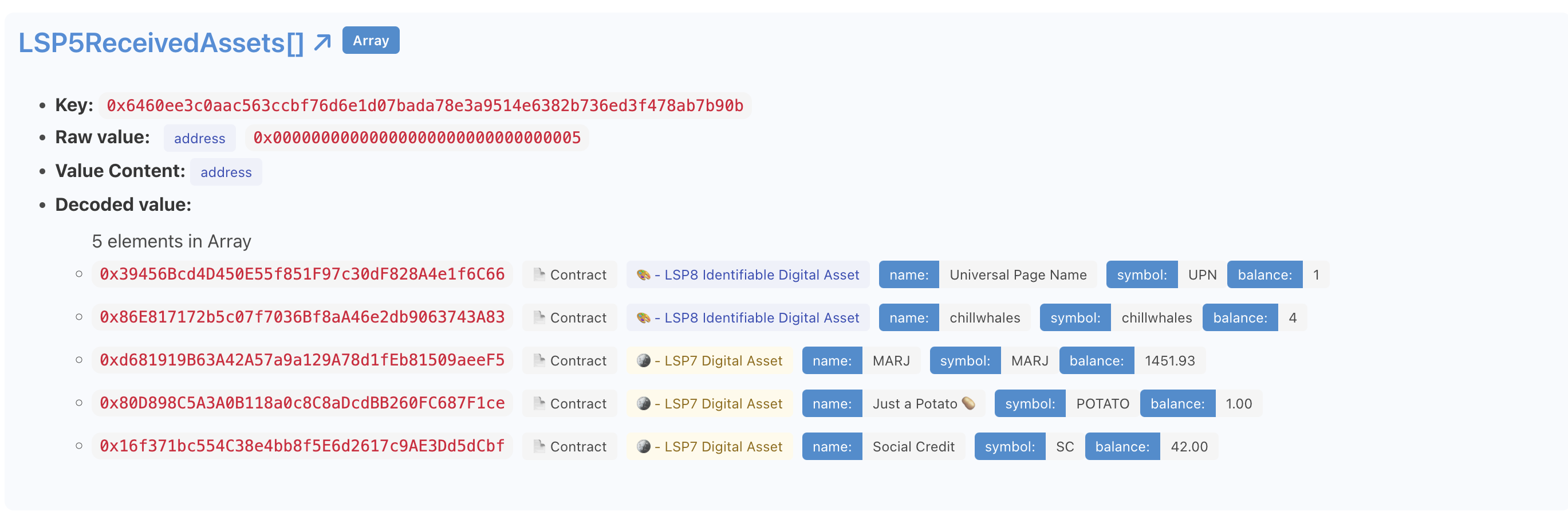The image size is (1568, 511).
Task: Click the palette icon on the first LSP8 badge
Action: pyautogui.click(x=645, y=274)
